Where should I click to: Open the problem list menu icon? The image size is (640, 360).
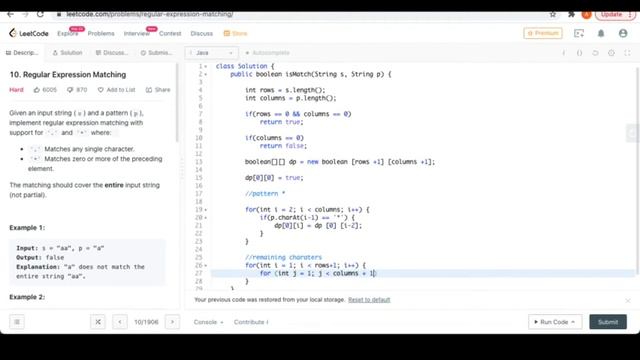(17, 322)
